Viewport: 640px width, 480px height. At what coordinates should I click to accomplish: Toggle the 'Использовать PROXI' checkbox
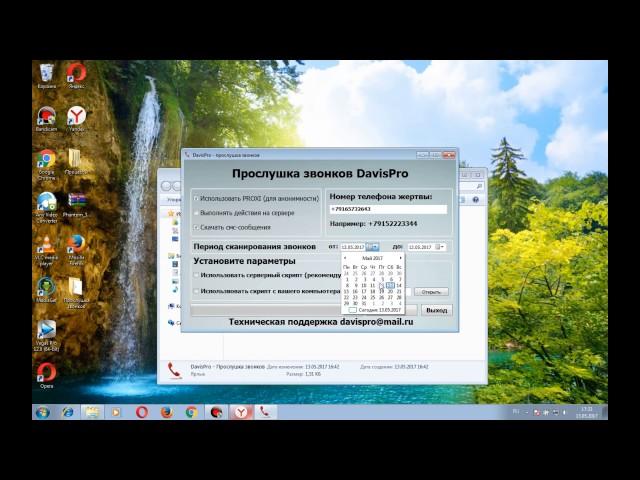point(196,198)
